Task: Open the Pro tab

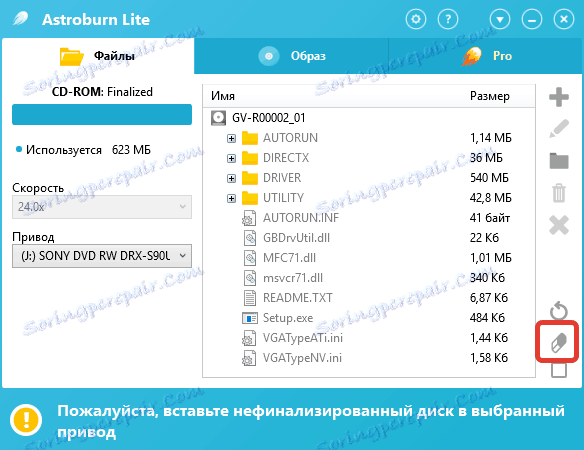Action: (x=485, y=56)
